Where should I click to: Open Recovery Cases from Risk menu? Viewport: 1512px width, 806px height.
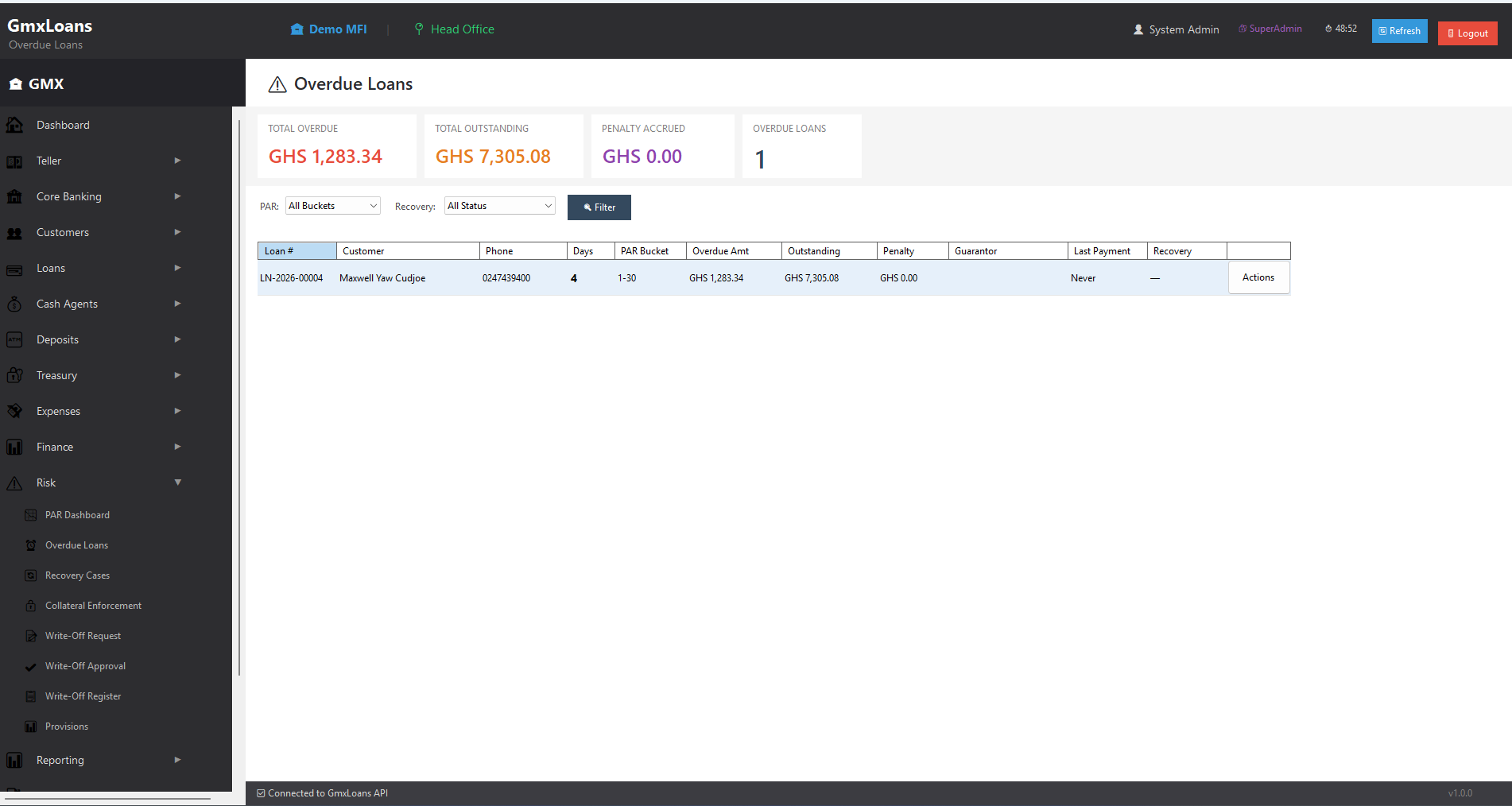click(77, 575)
